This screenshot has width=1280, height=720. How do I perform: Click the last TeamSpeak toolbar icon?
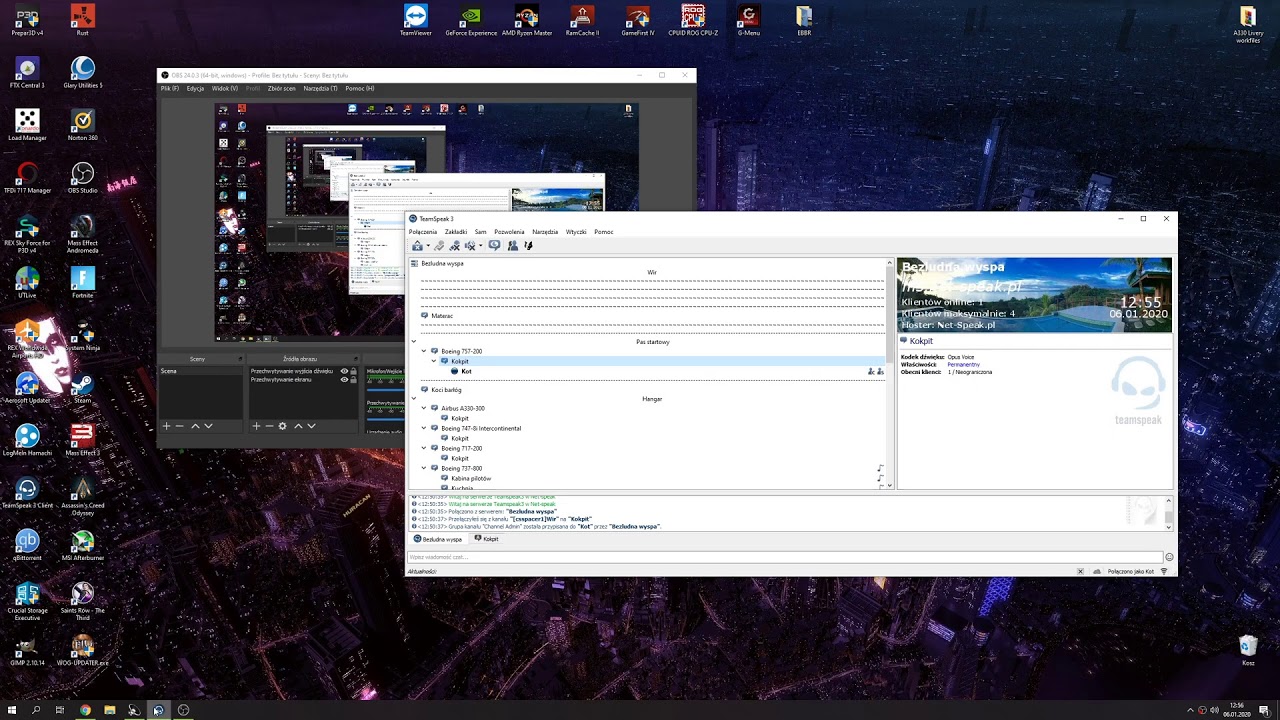pyautogui.click(x=528, y=245)
